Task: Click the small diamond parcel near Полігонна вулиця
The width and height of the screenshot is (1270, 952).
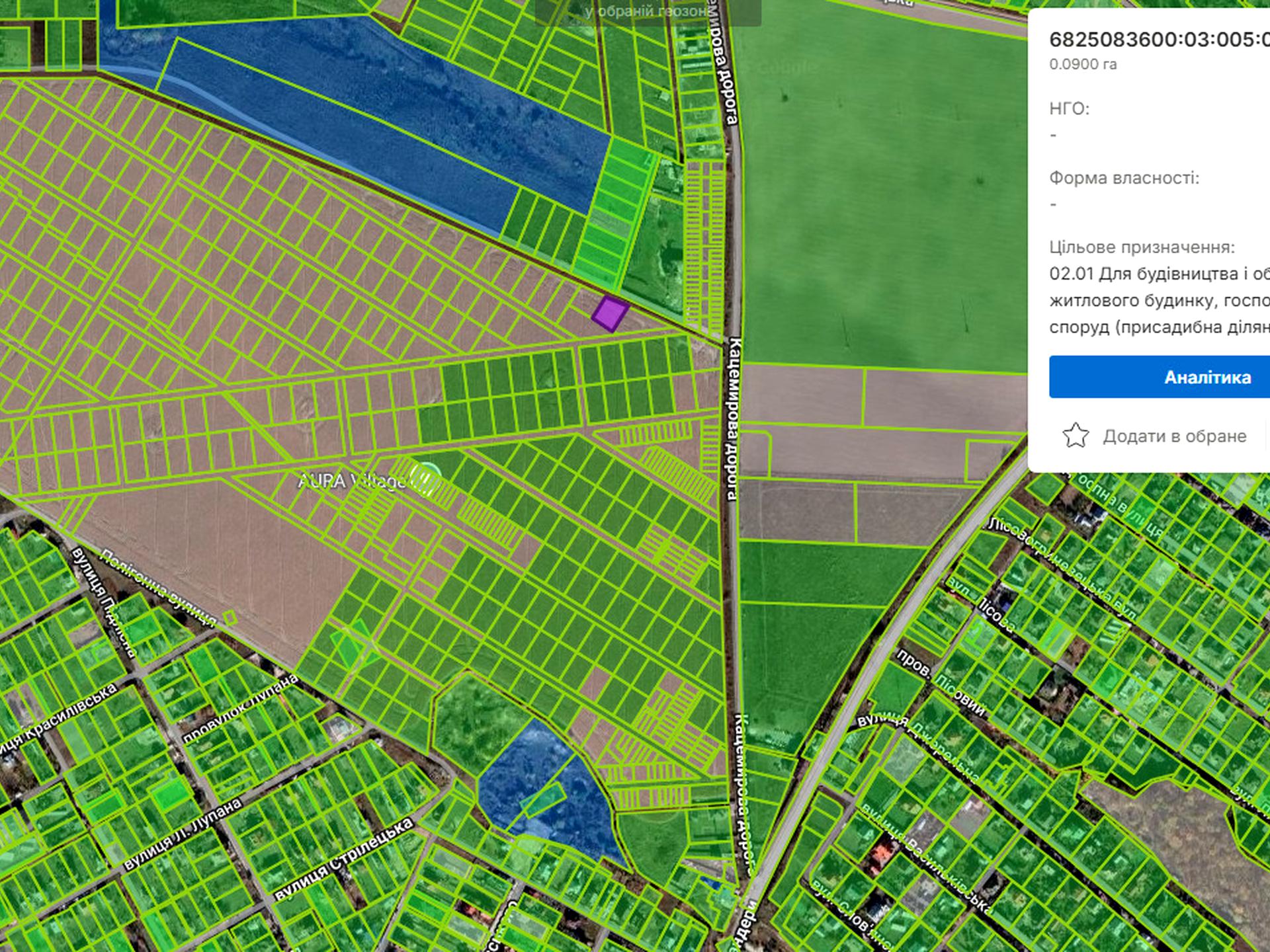Action: point(230,619)
